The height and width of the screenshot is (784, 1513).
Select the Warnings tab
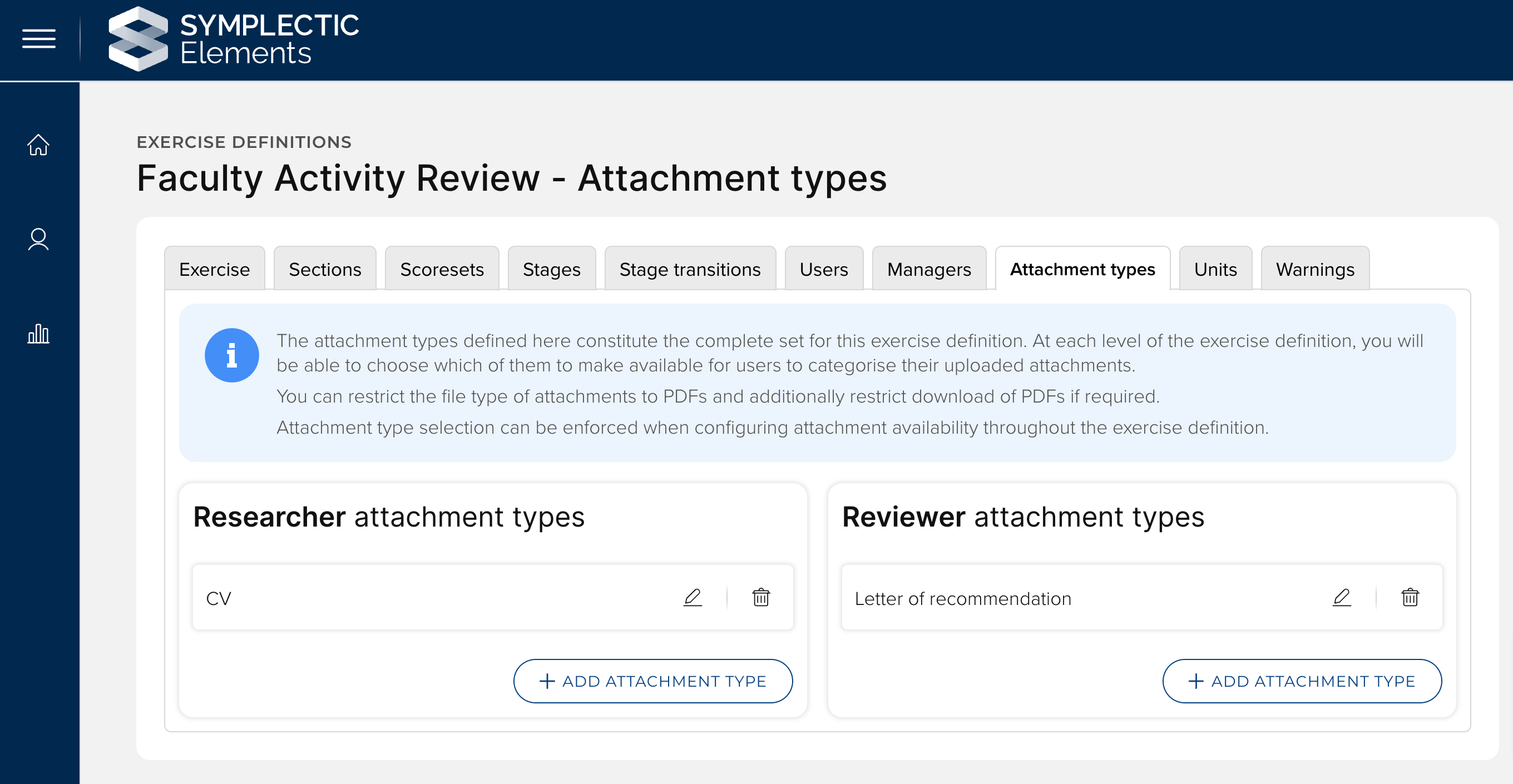point(1314,269)
